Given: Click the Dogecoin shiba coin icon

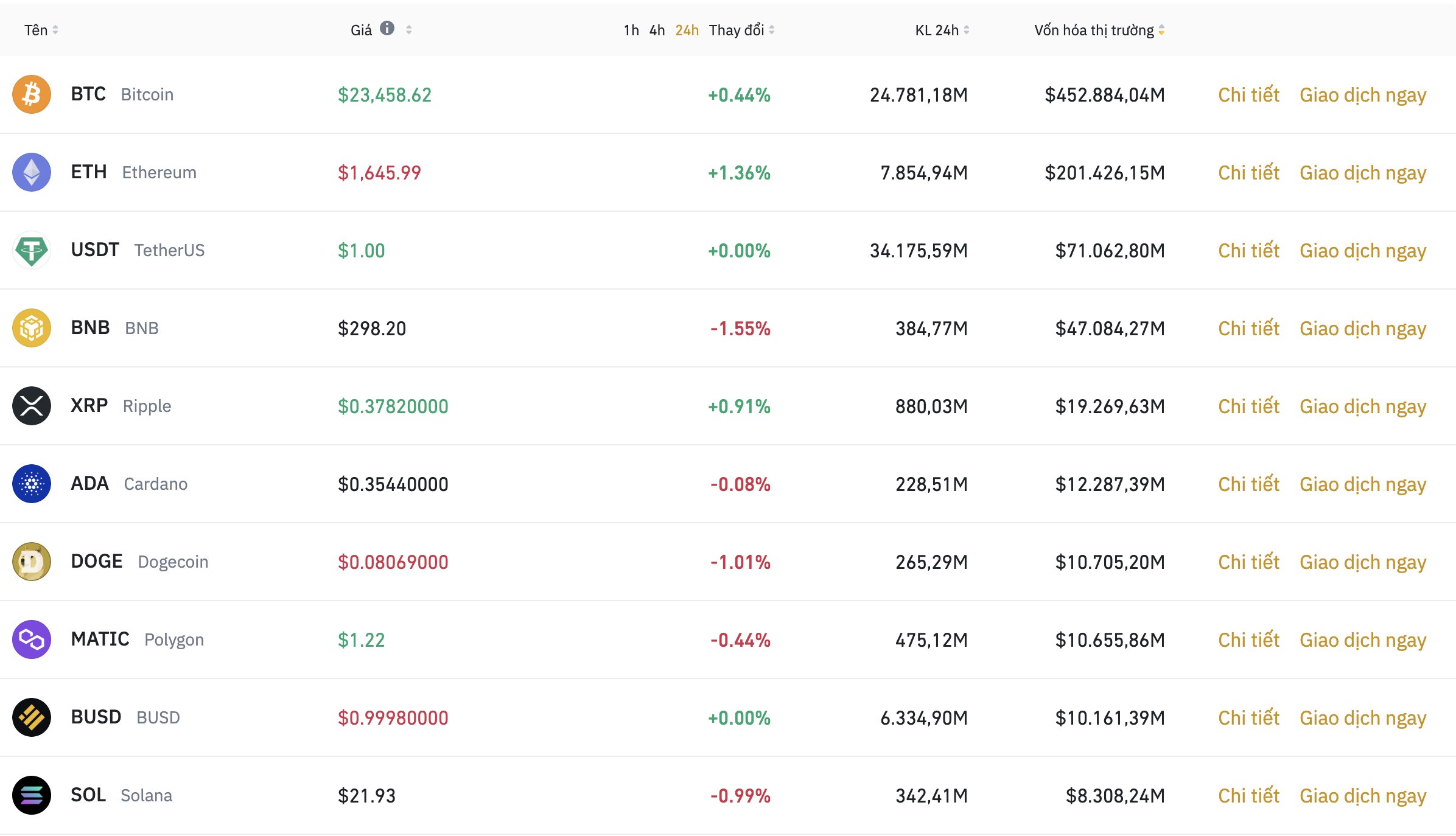Looking at the screenshot, I should coord(32,562).
